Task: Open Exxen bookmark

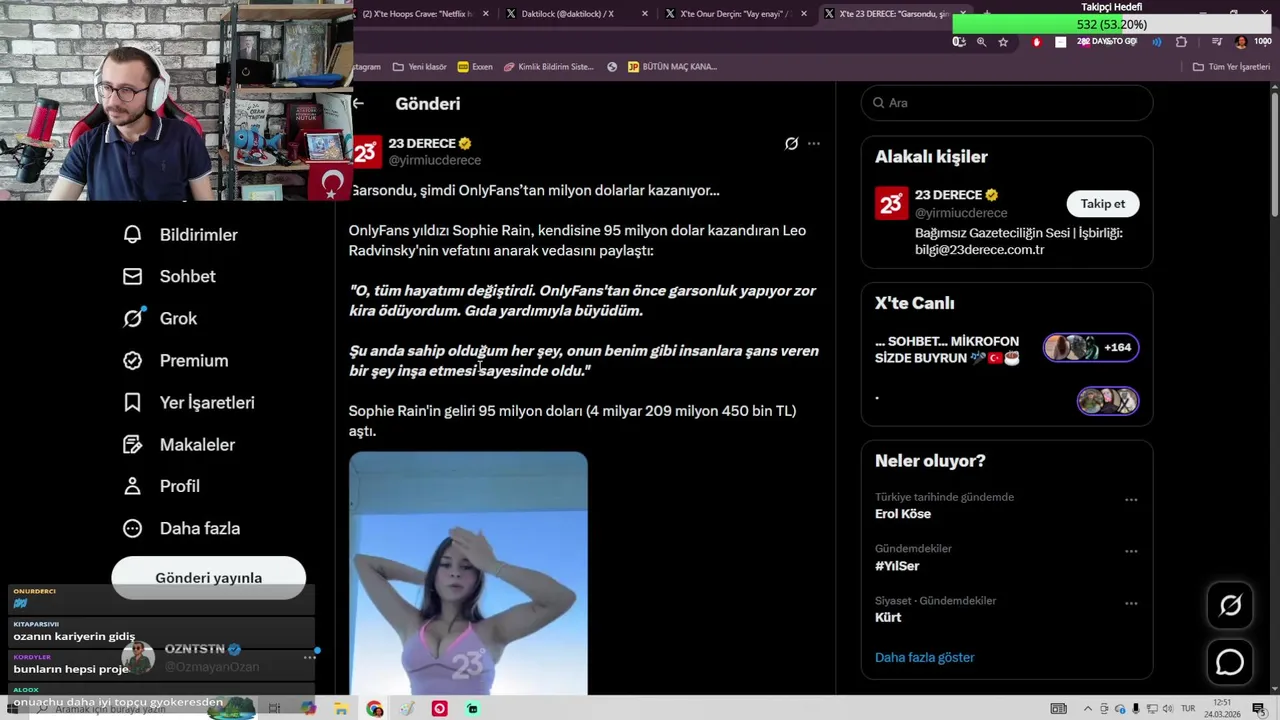Action: [x=475, y=67]
